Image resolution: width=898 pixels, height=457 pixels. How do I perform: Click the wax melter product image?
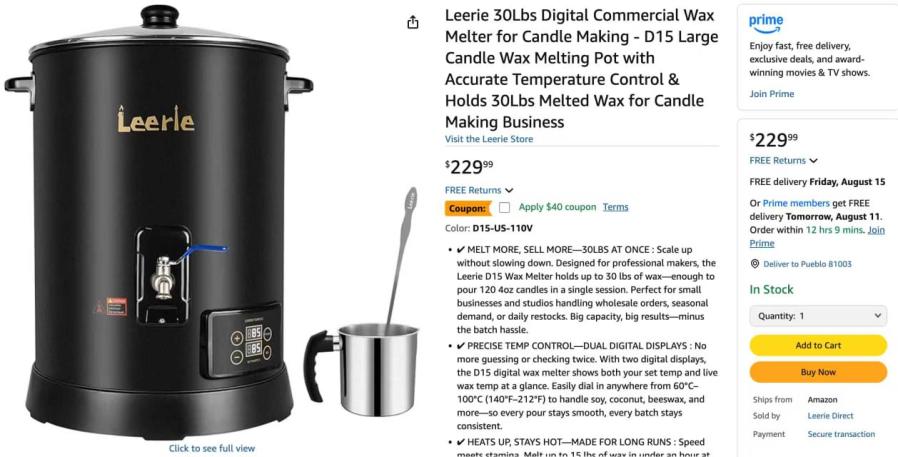tap(159, 223)
